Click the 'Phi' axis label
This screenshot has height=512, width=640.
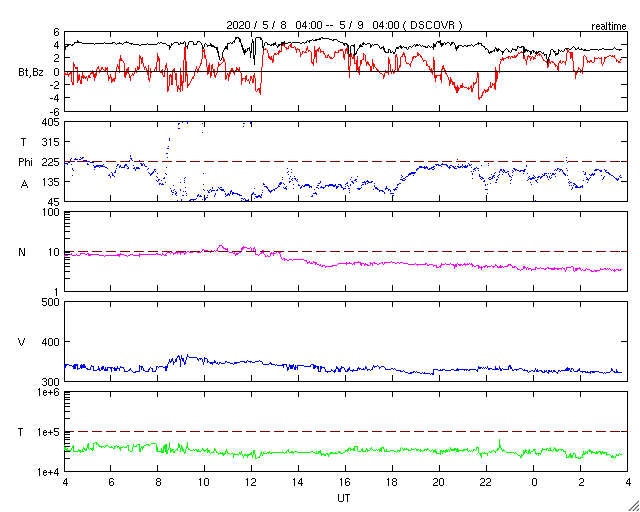point(25,163)
